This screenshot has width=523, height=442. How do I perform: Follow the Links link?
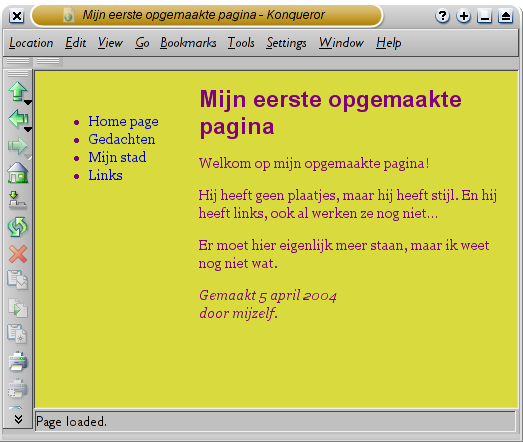pos(105,175)
